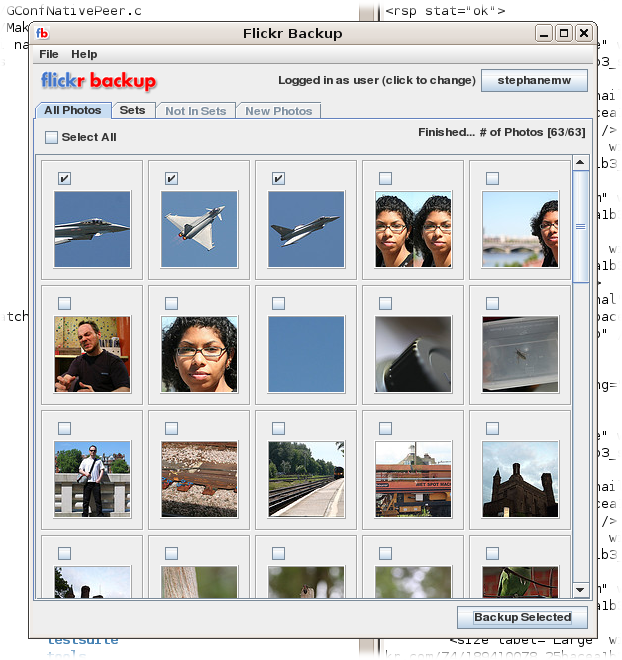The image size is (622, 660).
Task: Check the rusty rail track photo checkbox
Action: [x=171, y=428]
